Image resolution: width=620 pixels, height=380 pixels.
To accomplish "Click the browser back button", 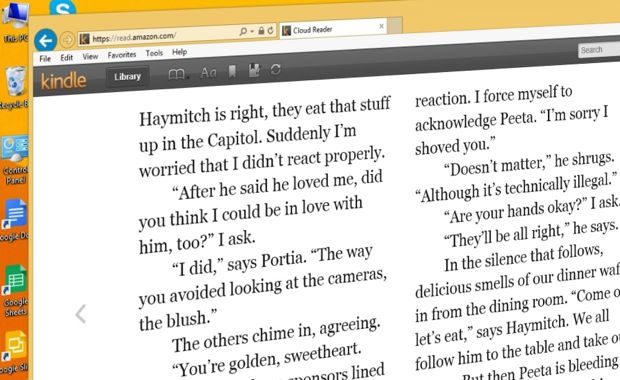I will [45, 41].
